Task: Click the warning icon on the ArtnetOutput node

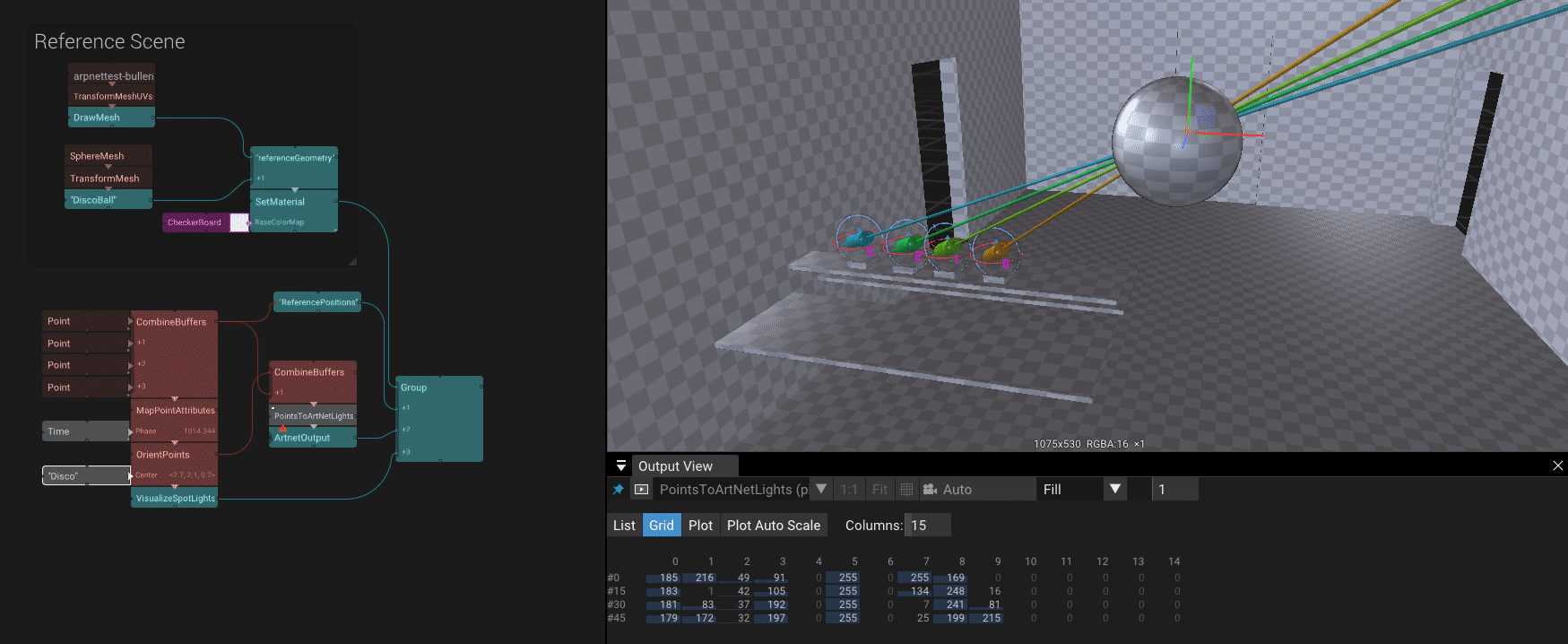Action: pyautogui.click(x=283, y=429)
